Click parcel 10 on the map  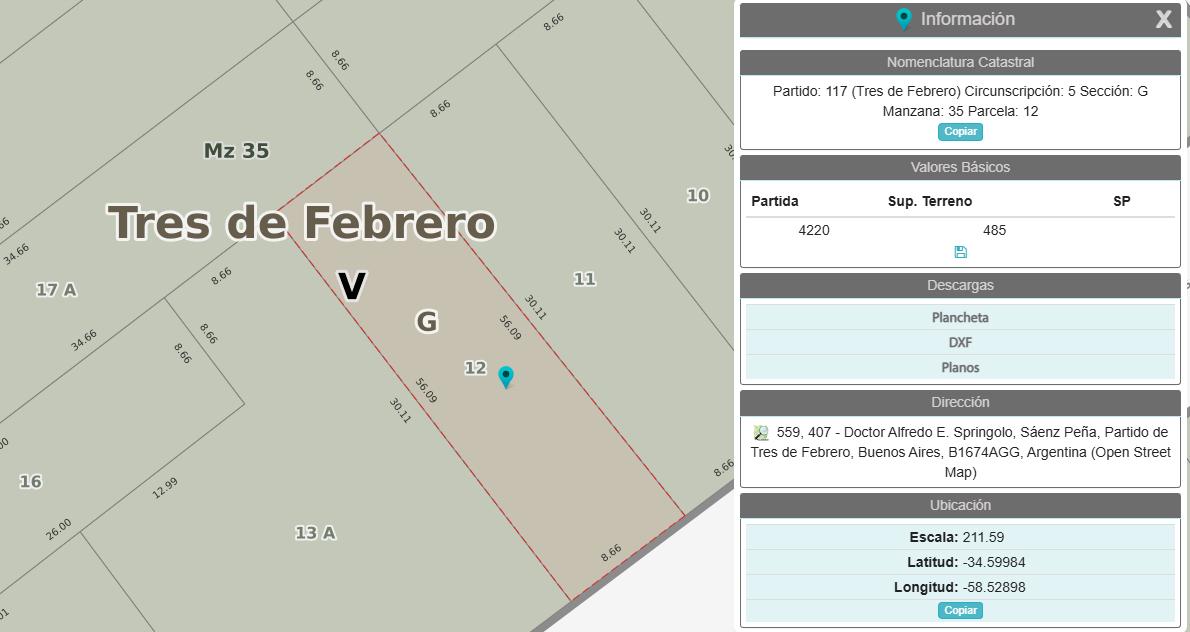point(697,195)
